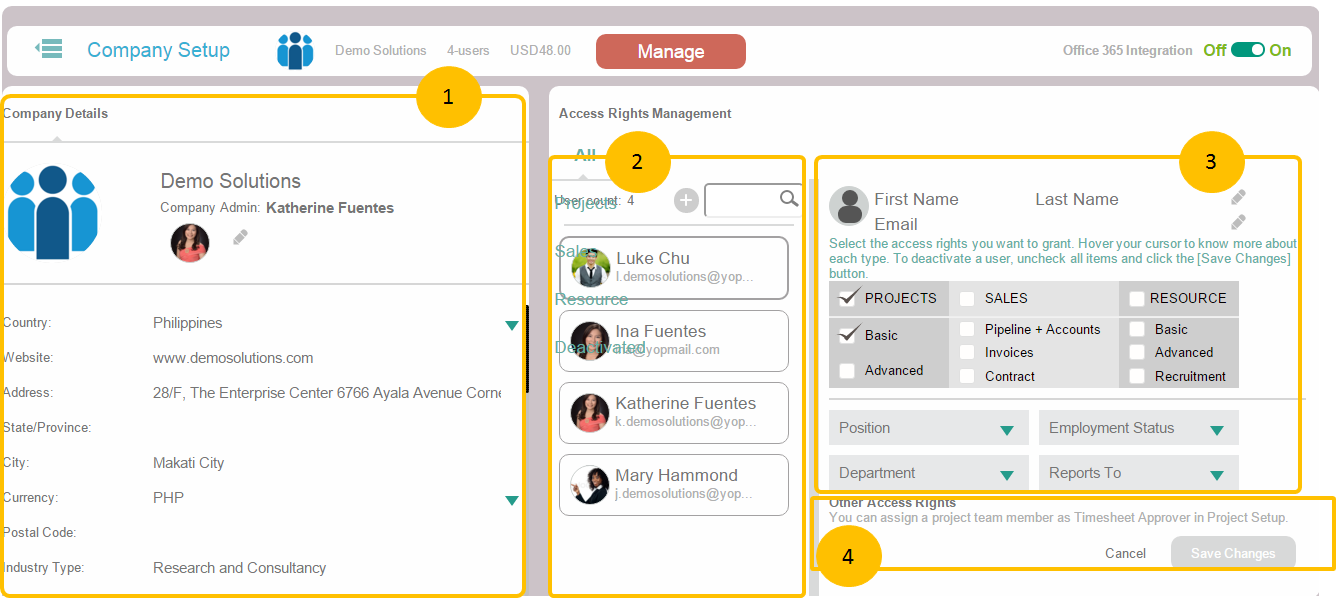Click the navigation menu icon beside Company Setup
The image size is (1336, 598).
pos(48,49)
